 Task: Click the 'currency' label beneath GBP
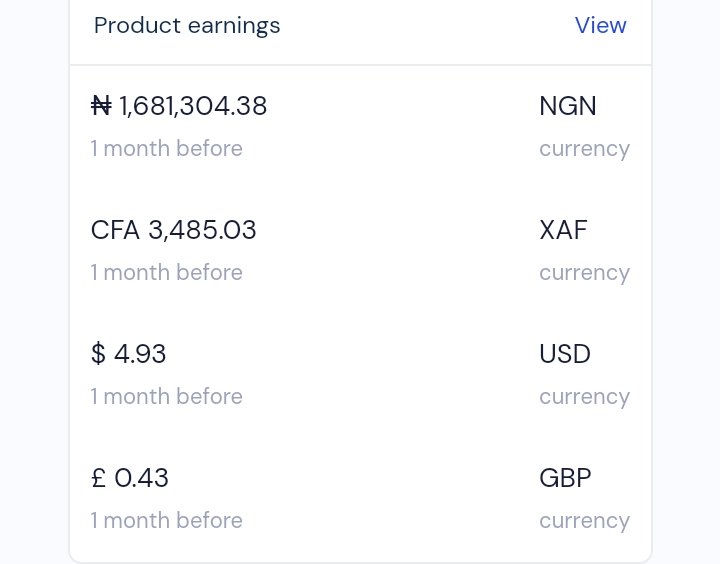(x=585, y=521)
